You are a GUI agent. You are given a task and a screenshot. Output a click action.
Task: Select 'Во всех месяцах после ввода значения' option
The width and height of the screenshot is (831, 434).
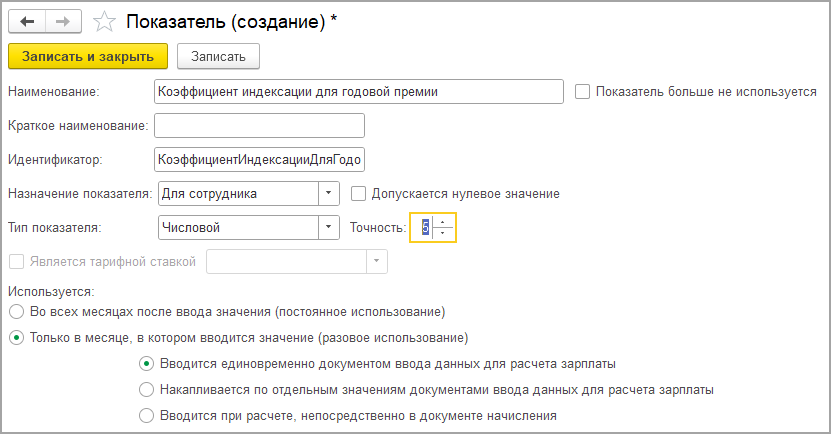(15, 311)
